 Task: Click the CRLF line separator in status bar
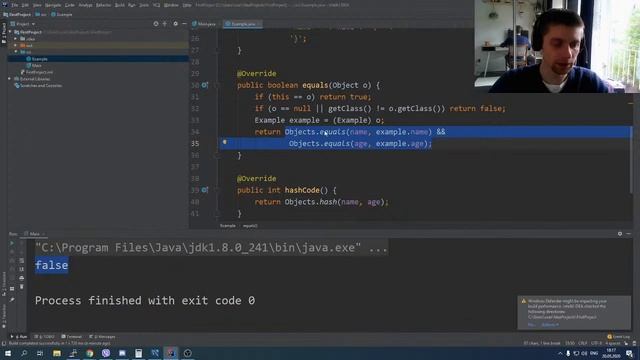(x=582, y=343)
